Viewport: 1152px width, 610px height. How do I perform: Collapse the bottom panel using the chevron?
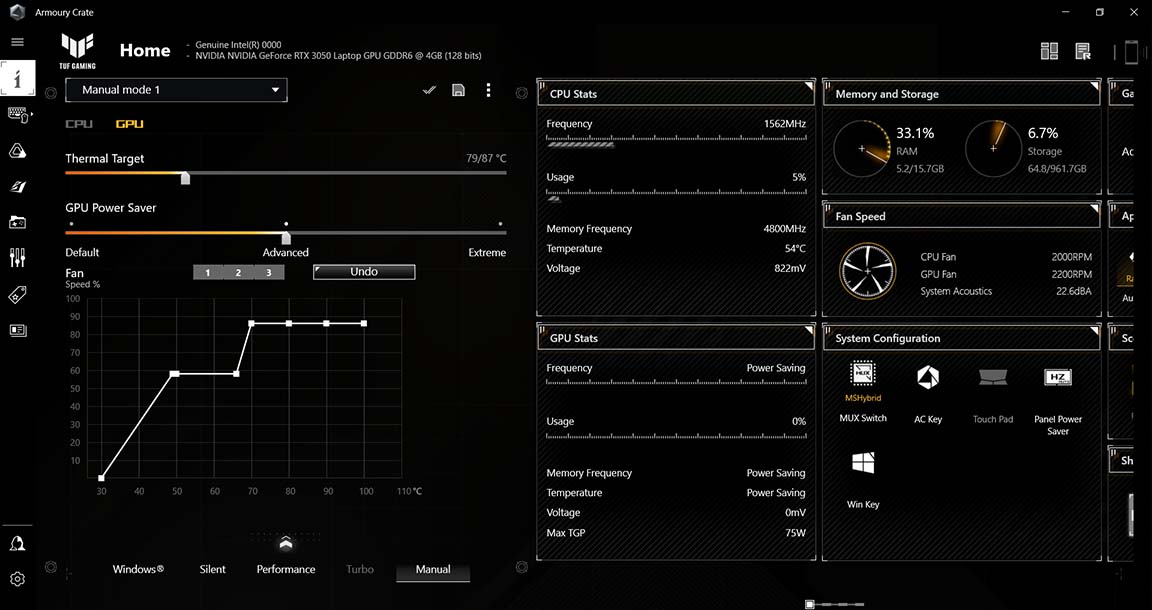click(x=285, y=545)
